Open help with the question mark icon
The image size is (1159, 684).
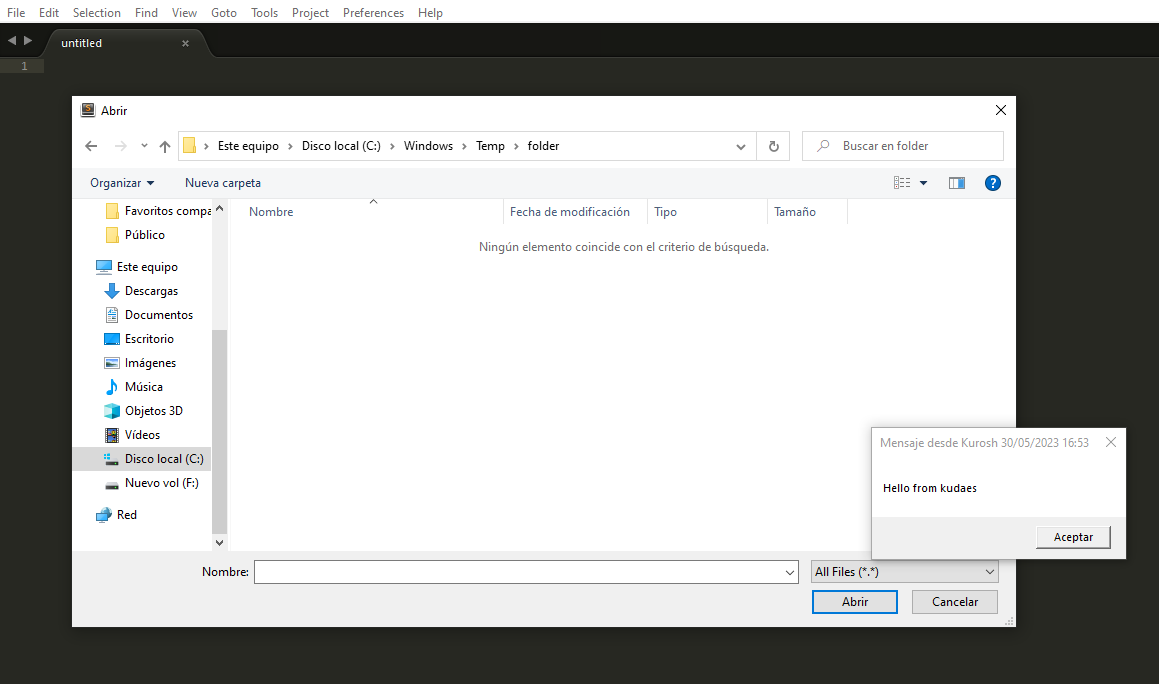pyautogui.click(x=993, y=183)
